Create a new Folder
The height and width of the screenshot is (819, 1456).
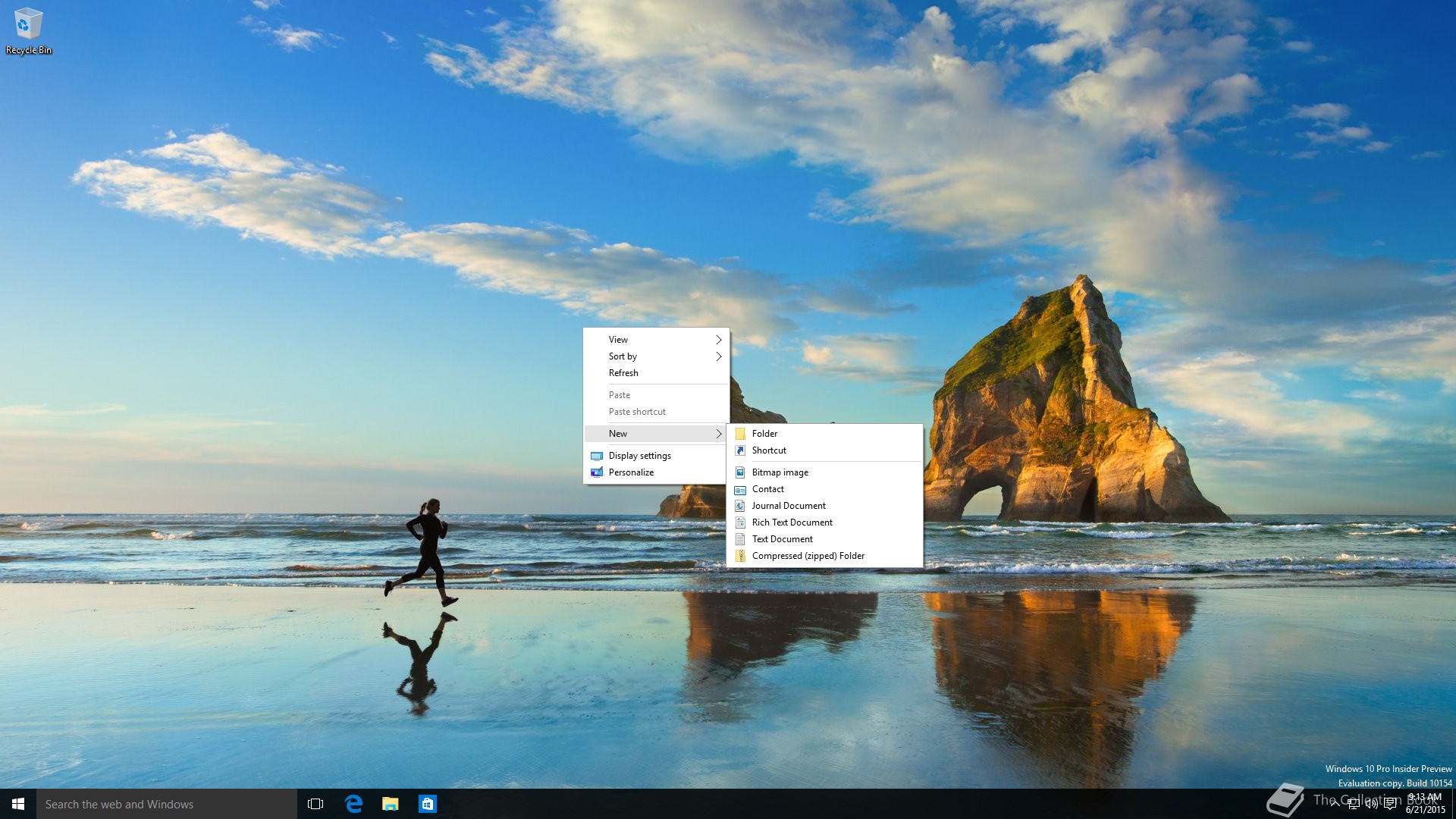coord(764,434)
